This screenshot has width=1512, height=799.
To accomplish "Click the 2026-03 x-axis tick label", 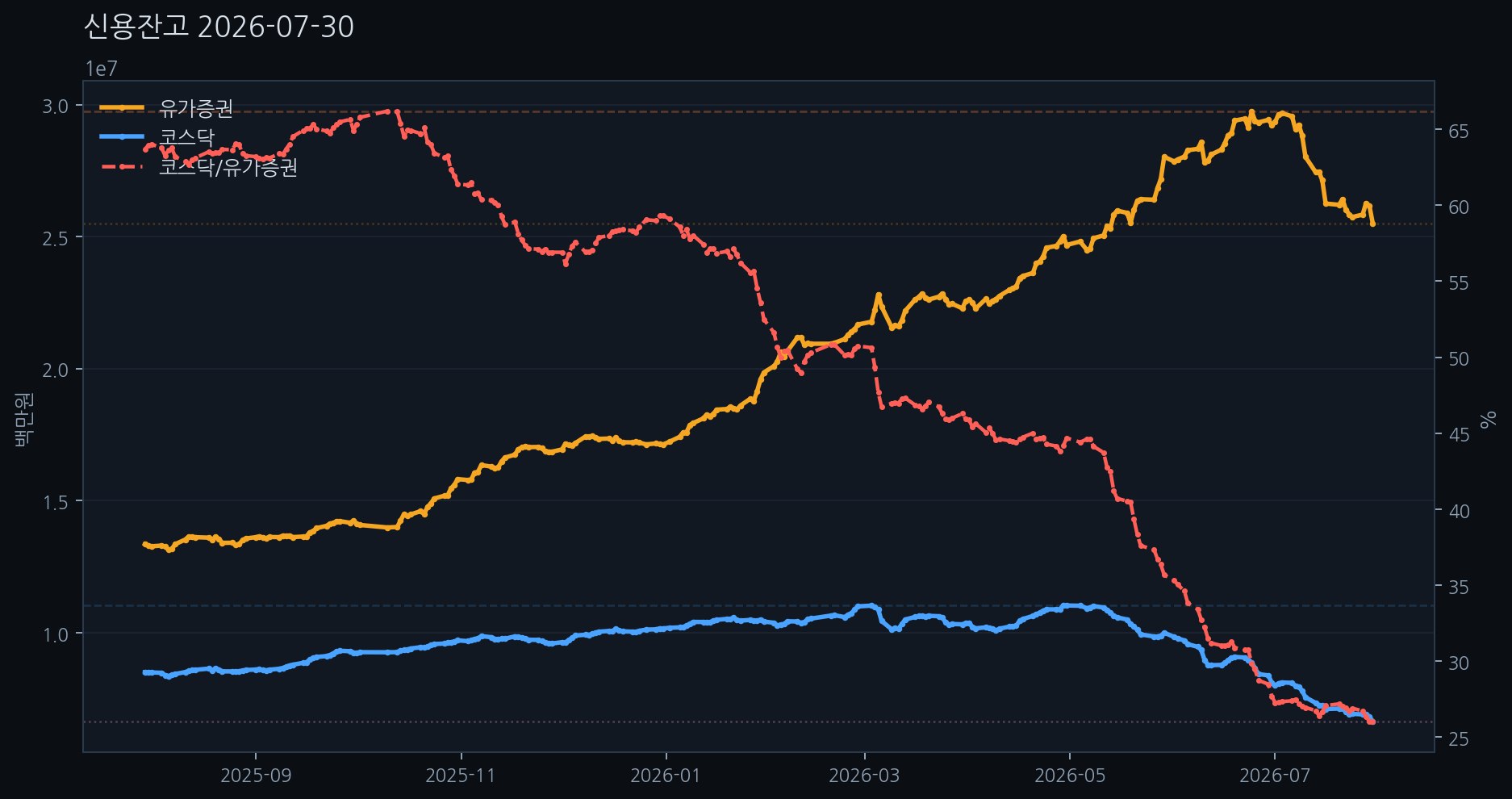I will [864, 776].
